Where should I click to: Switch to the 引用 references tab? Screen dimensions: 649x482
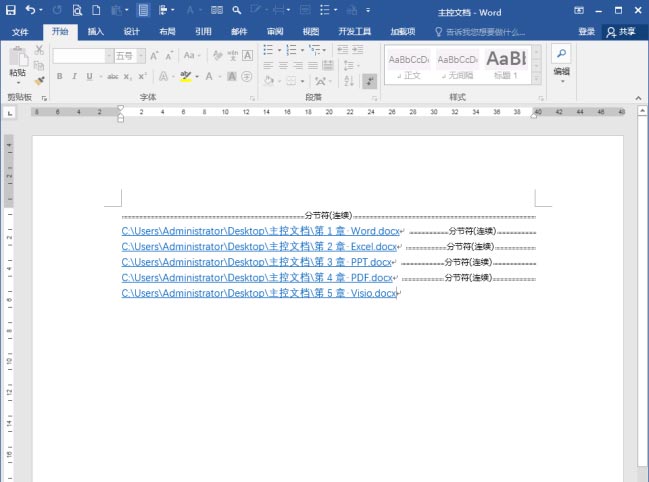pos(203,31)
